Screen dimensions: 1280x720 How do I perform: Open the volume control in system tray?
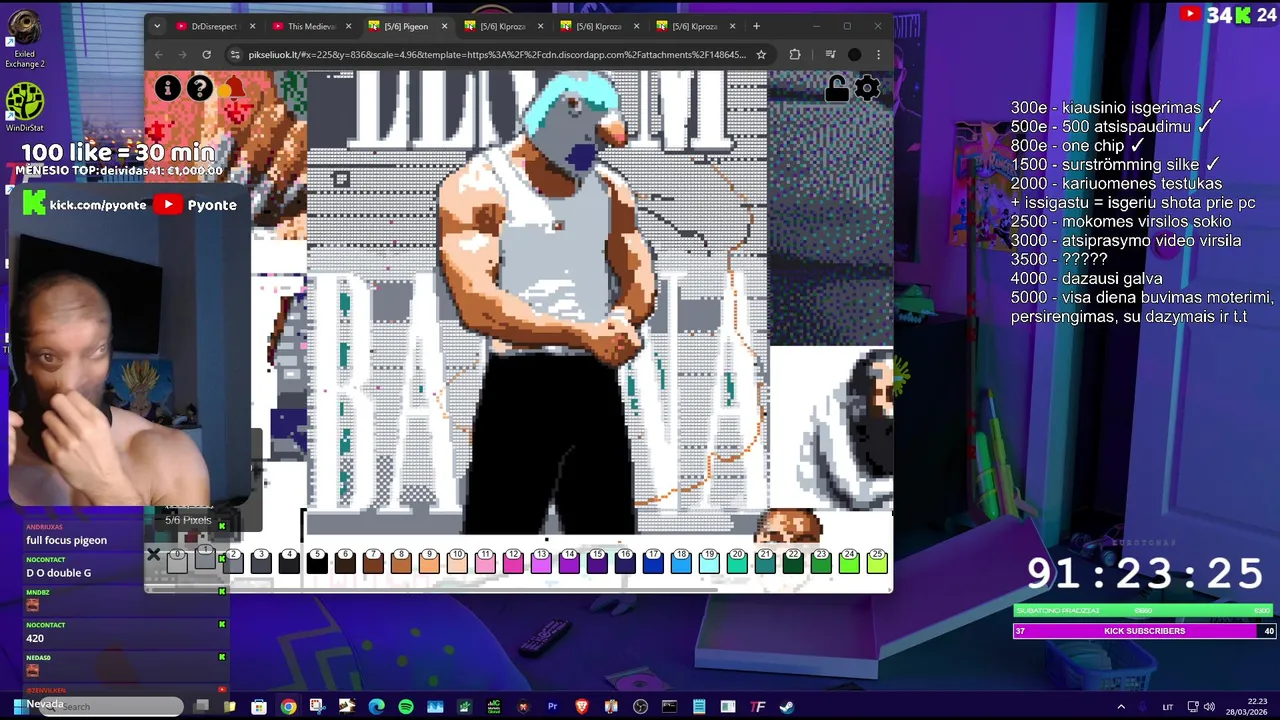click(1209, 707)
